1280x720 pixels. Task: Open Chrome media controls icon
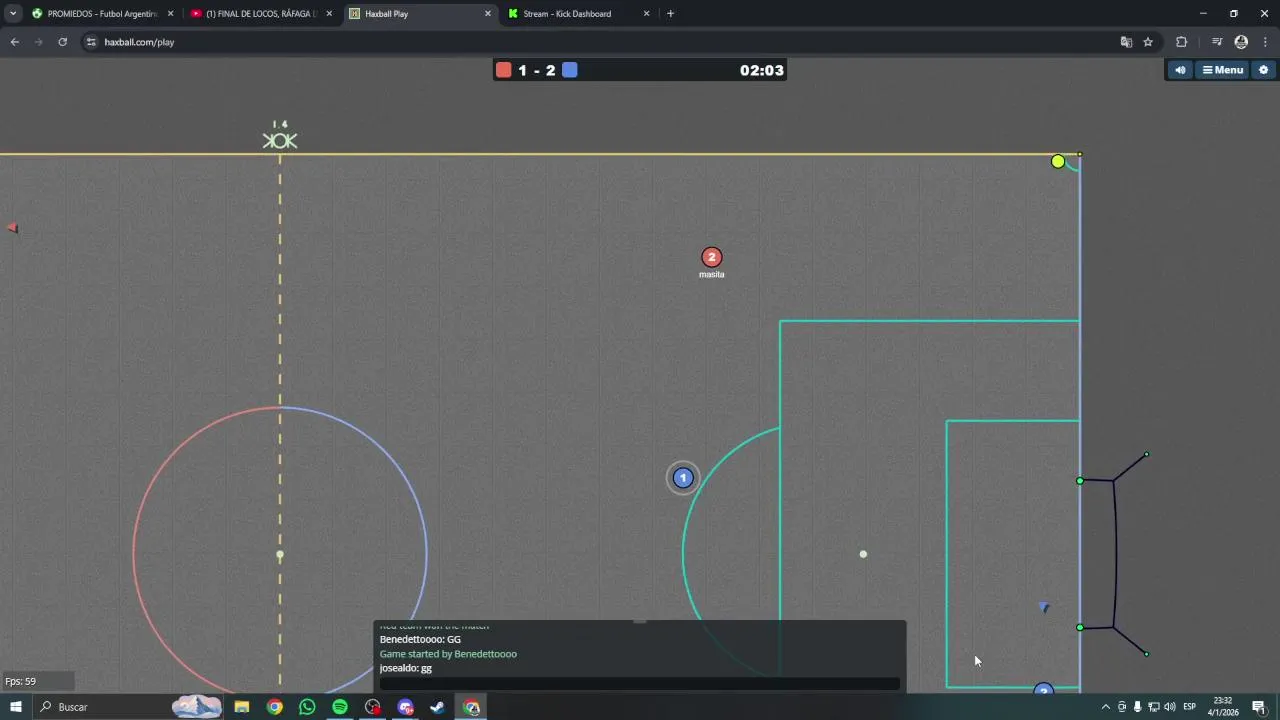coord(1216,42)
